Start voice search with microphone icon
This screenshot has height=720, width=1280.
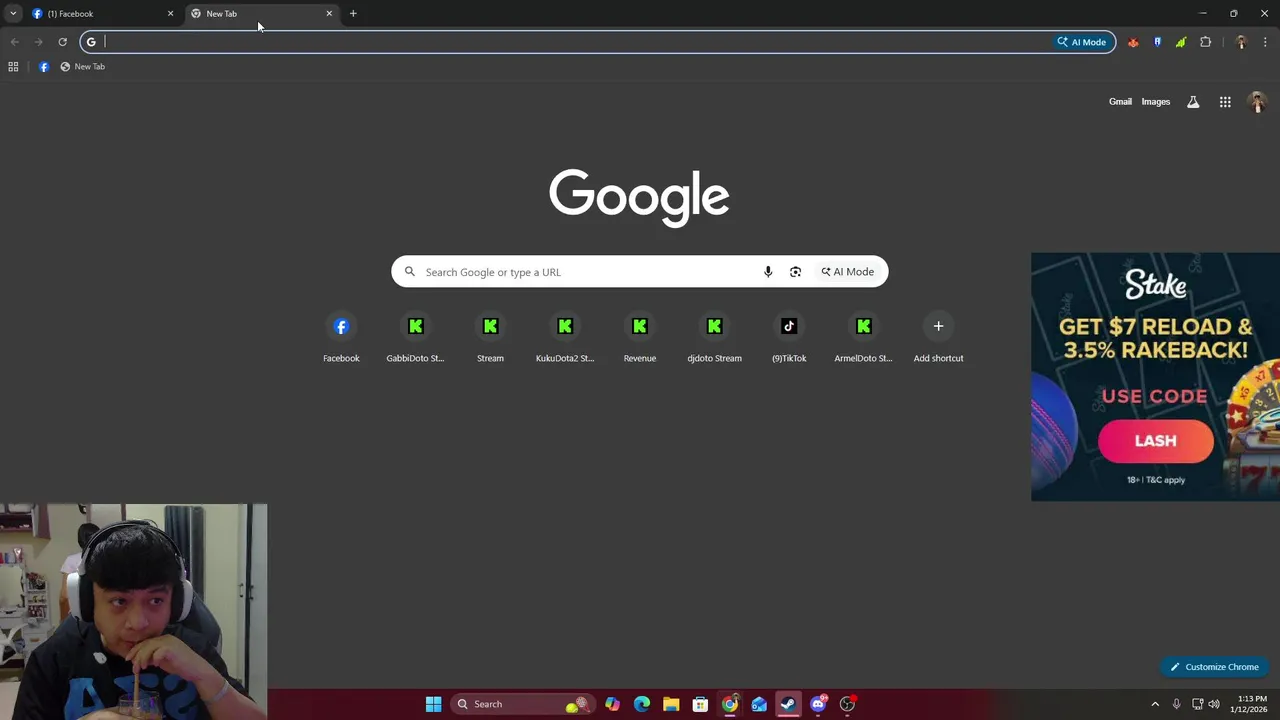768,272
